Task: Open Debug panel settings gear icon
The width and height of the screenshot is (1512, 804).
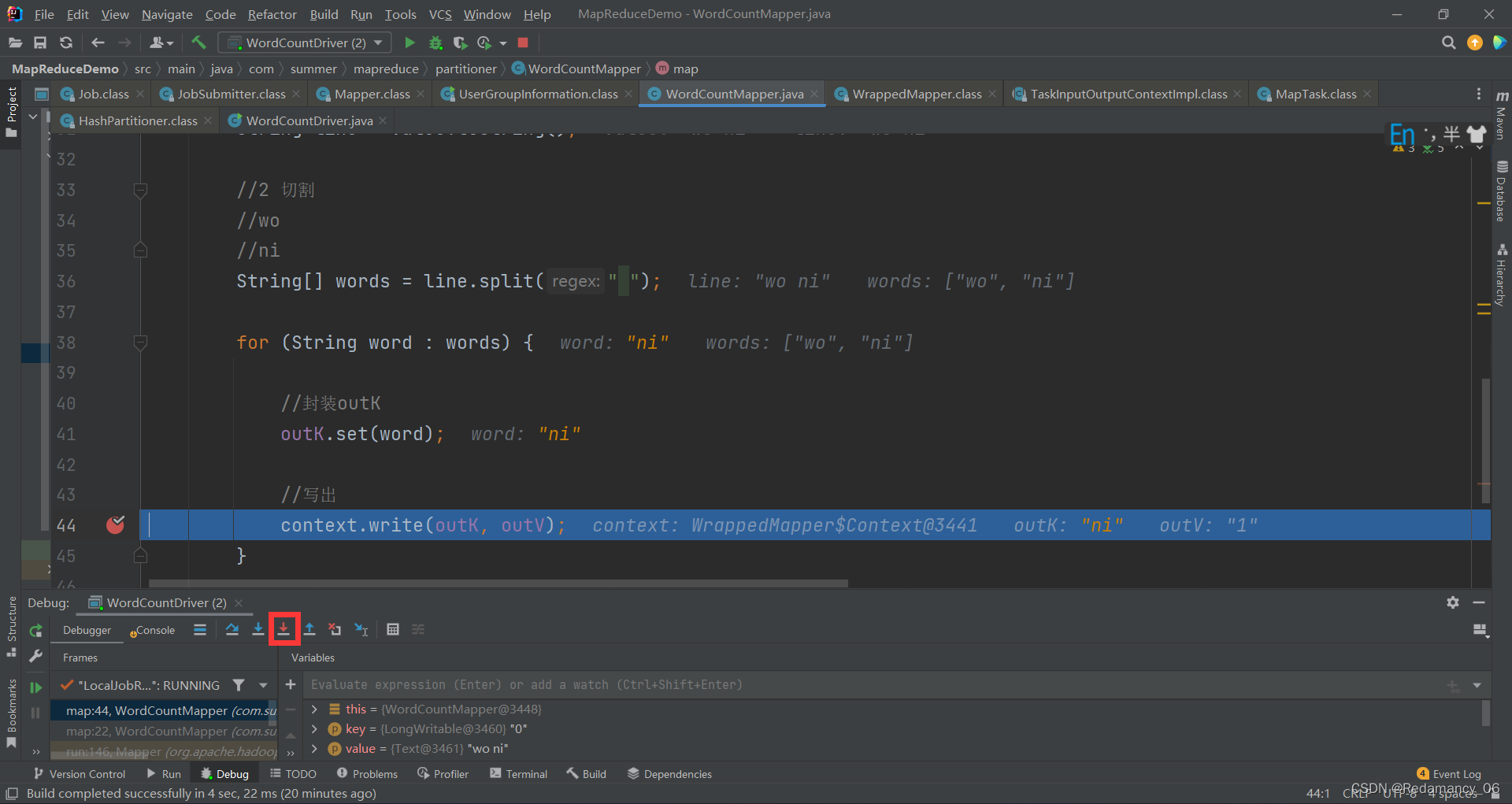Action: click(x=1453, y=602)
